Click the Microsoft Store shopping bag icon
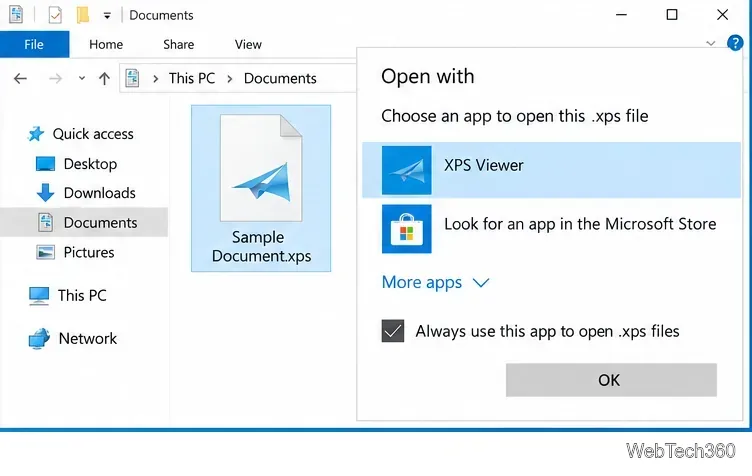This screenshot has height=476, width=752. (407, 229)
